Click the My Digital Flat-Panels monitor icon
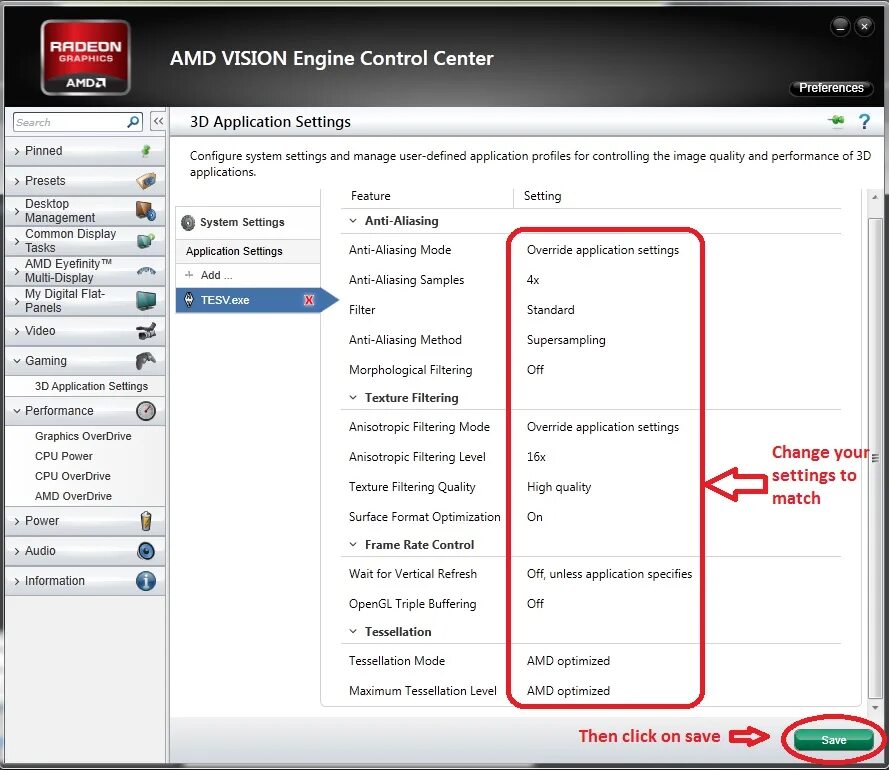This screenshot has height=770, width=889. tap(146, 301)
